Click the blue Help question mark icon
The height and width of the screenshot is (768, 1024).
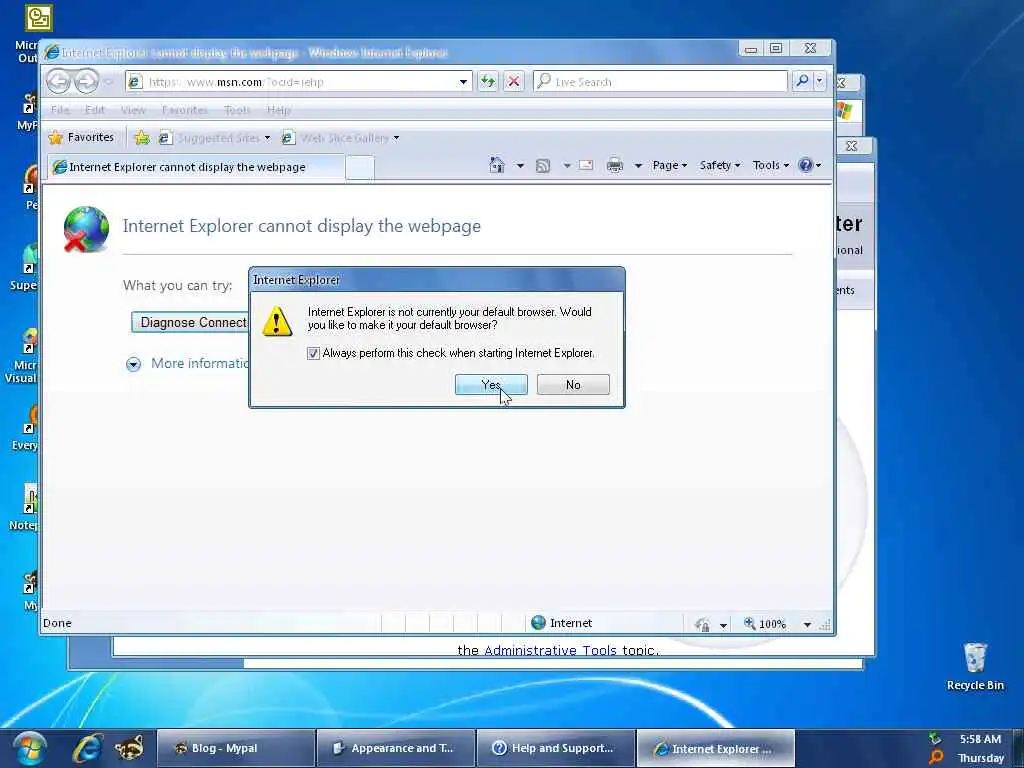pos(806,165)
